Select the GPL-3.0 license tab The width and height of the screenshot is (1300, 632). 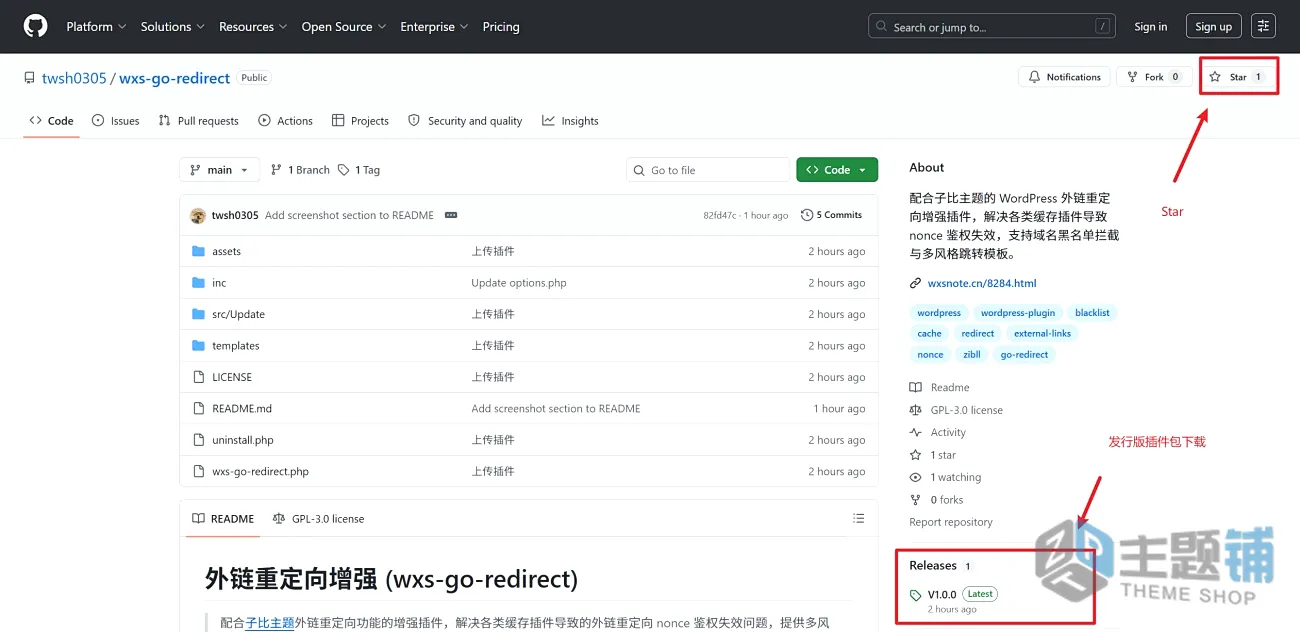click(318, 519)
